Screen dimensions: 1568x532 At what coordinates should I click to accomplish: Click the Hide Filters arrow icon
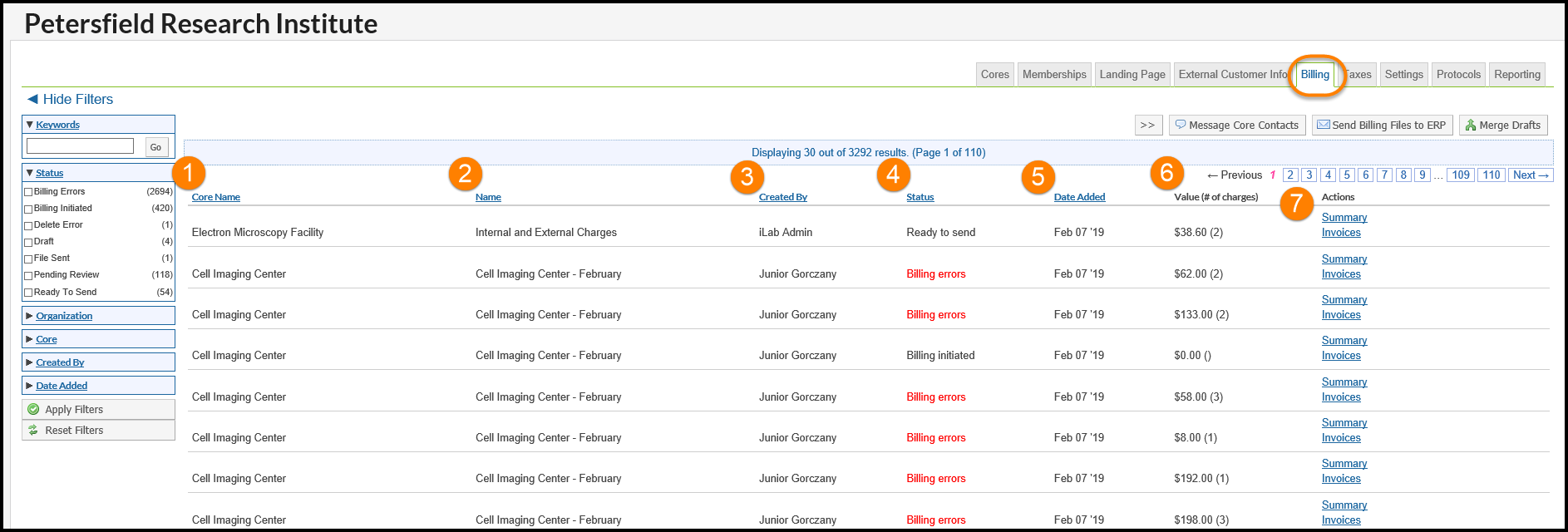tap(32, 99)
